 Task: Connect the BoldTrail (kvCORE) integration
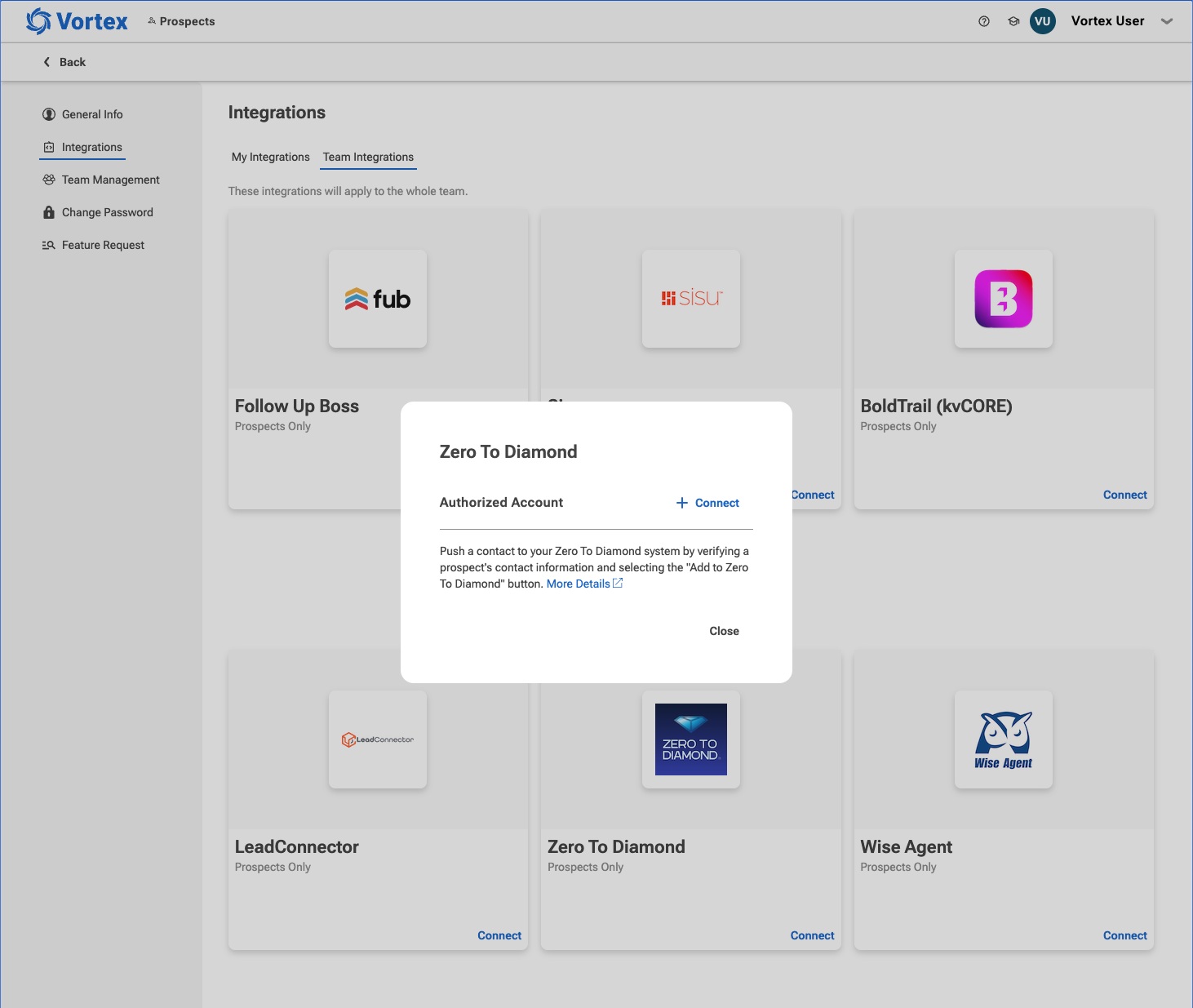coord(1124,495)
